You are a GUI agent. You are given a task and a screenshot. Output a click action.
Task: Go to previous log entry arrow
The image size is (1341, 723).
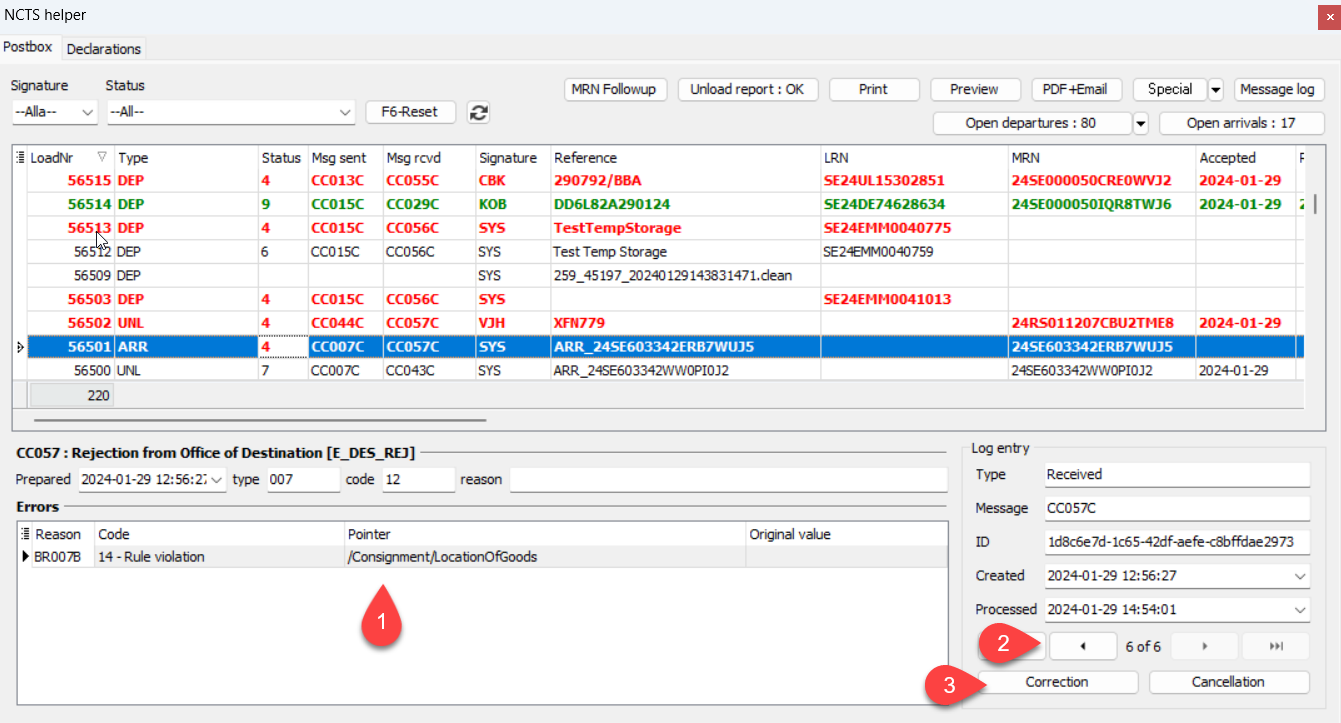click(1083, 647)
